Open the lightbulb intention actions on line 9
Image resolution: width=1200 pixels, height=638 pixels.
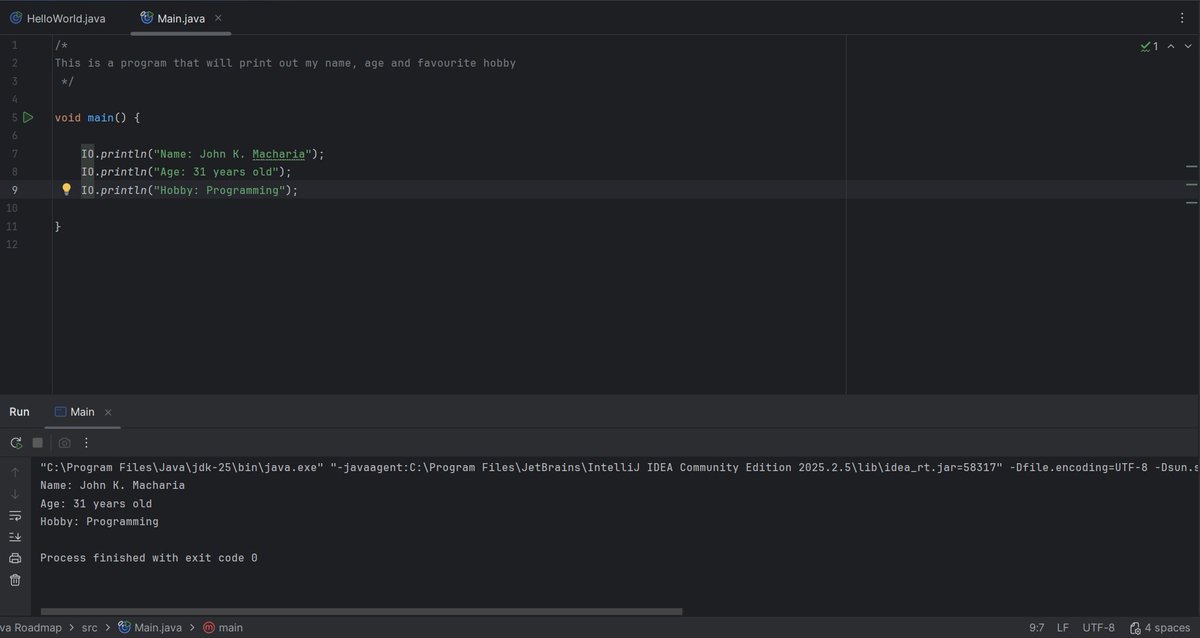pyautogui.click(x=66, y=189)
